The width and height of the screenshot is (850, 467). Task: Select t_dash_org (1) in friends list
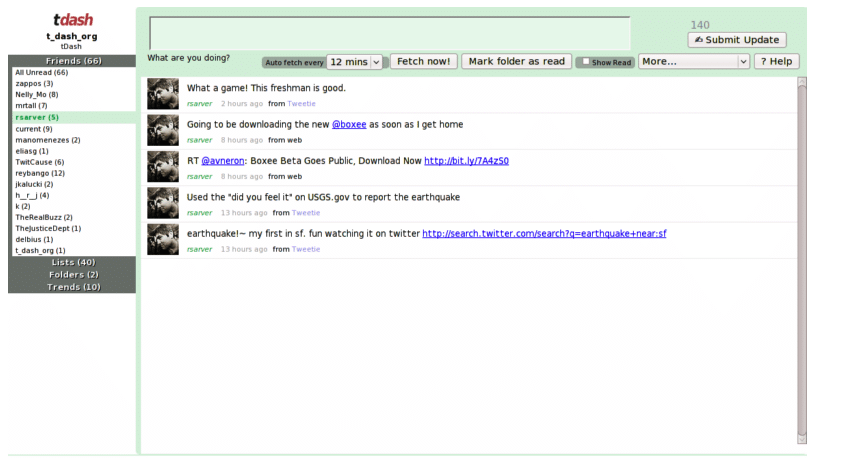(x=40, y=251)
